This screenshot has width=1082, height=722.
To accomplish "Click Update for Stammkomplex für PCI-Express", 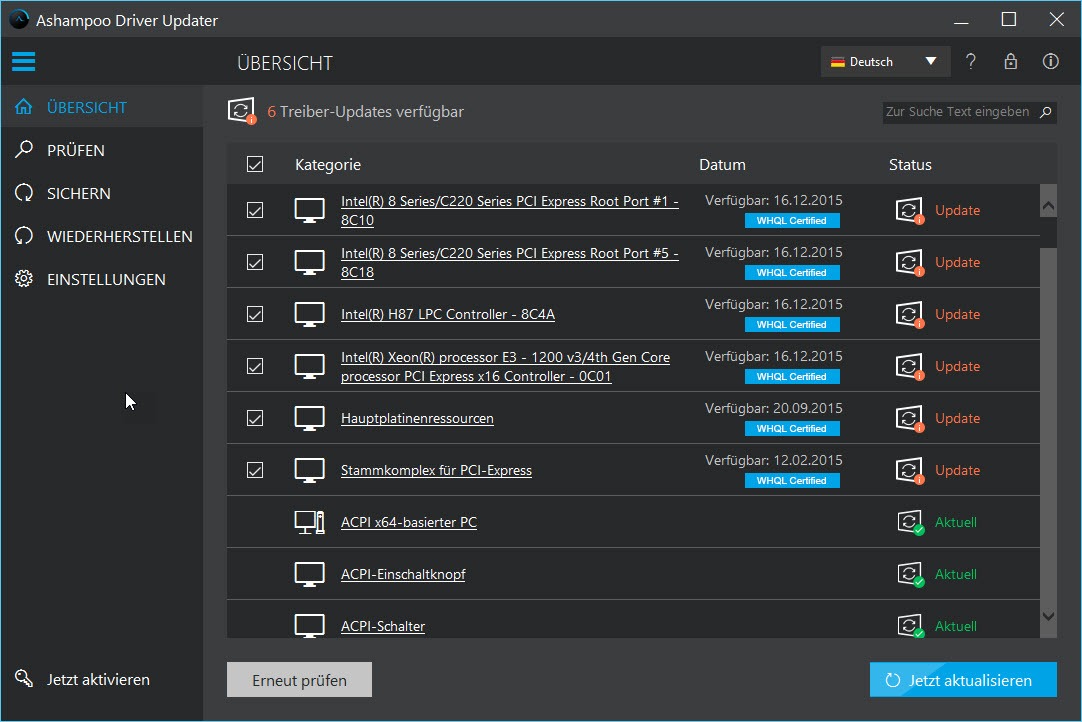I will point(957,470).
